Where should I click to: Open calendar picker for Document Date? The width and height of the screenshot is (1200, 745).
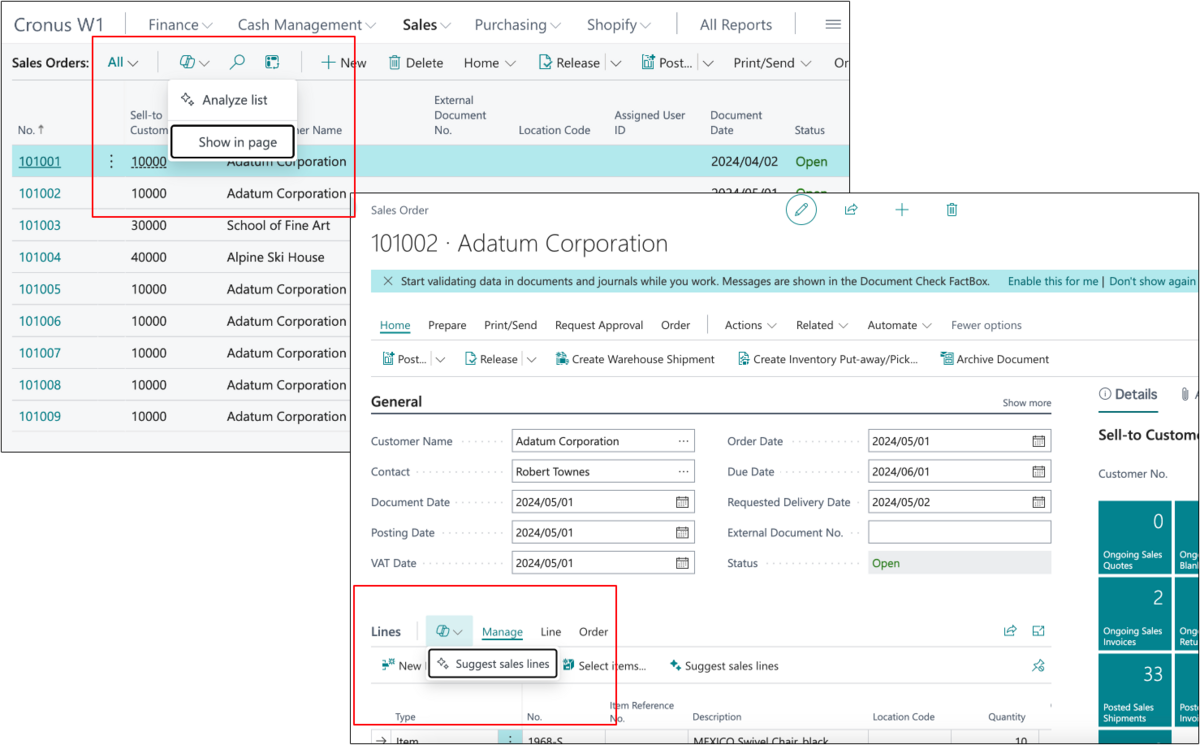coord(683,502)
